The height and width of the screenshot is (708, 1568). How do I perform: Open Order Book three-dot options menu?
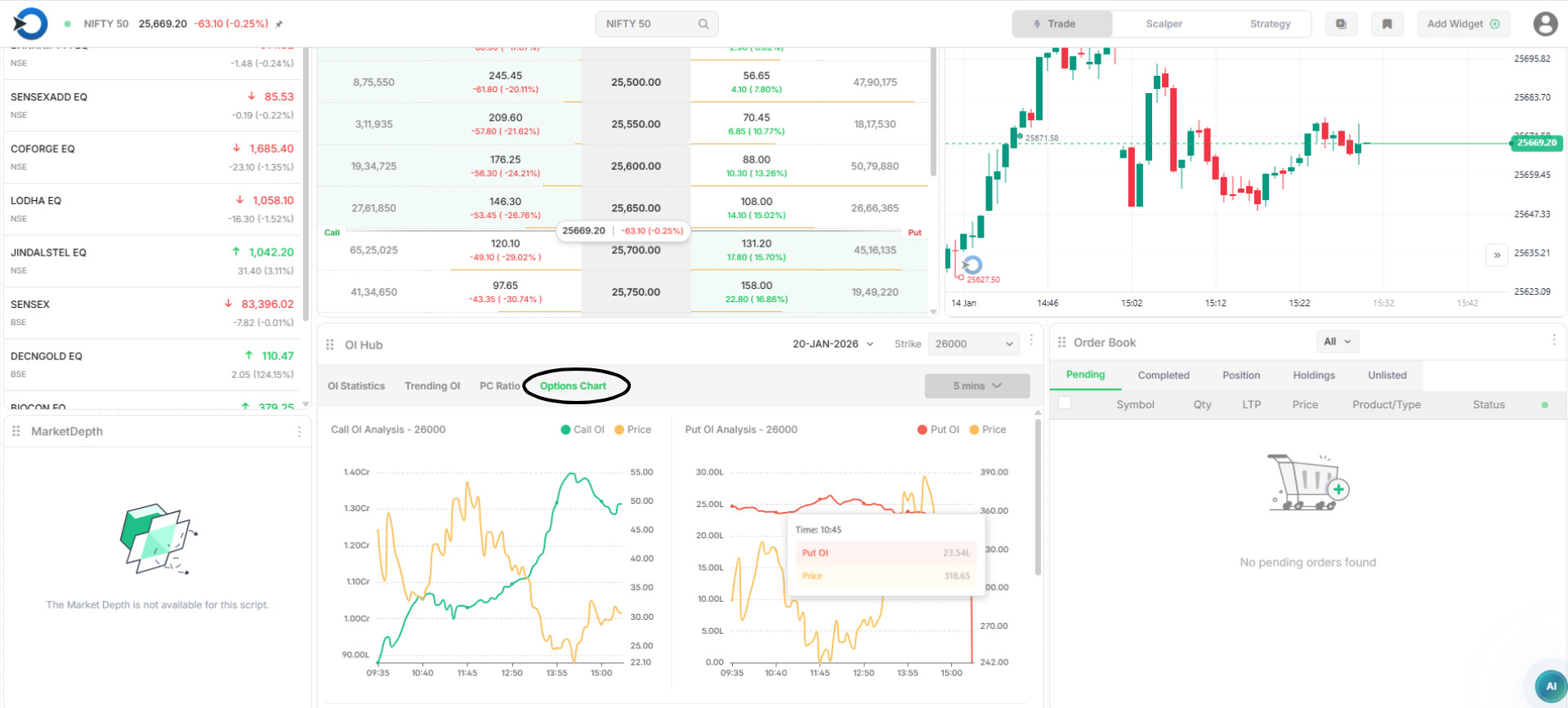[x=1553, y=340]
